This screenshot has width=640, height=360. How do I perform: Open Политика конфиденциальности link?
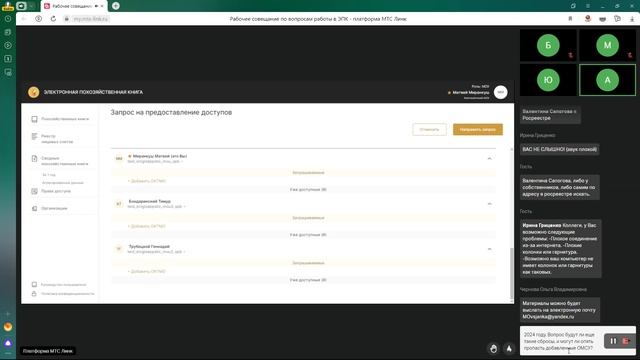click(x=68, y=293)
